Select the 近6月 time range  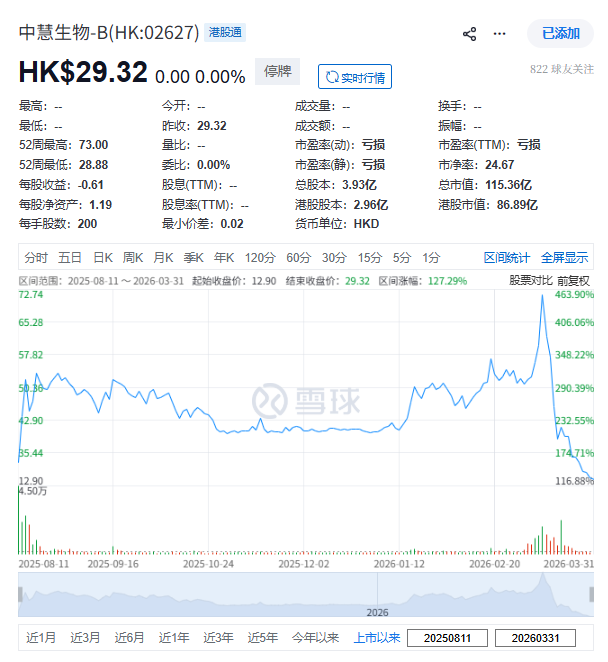click(x=130, y=638)
